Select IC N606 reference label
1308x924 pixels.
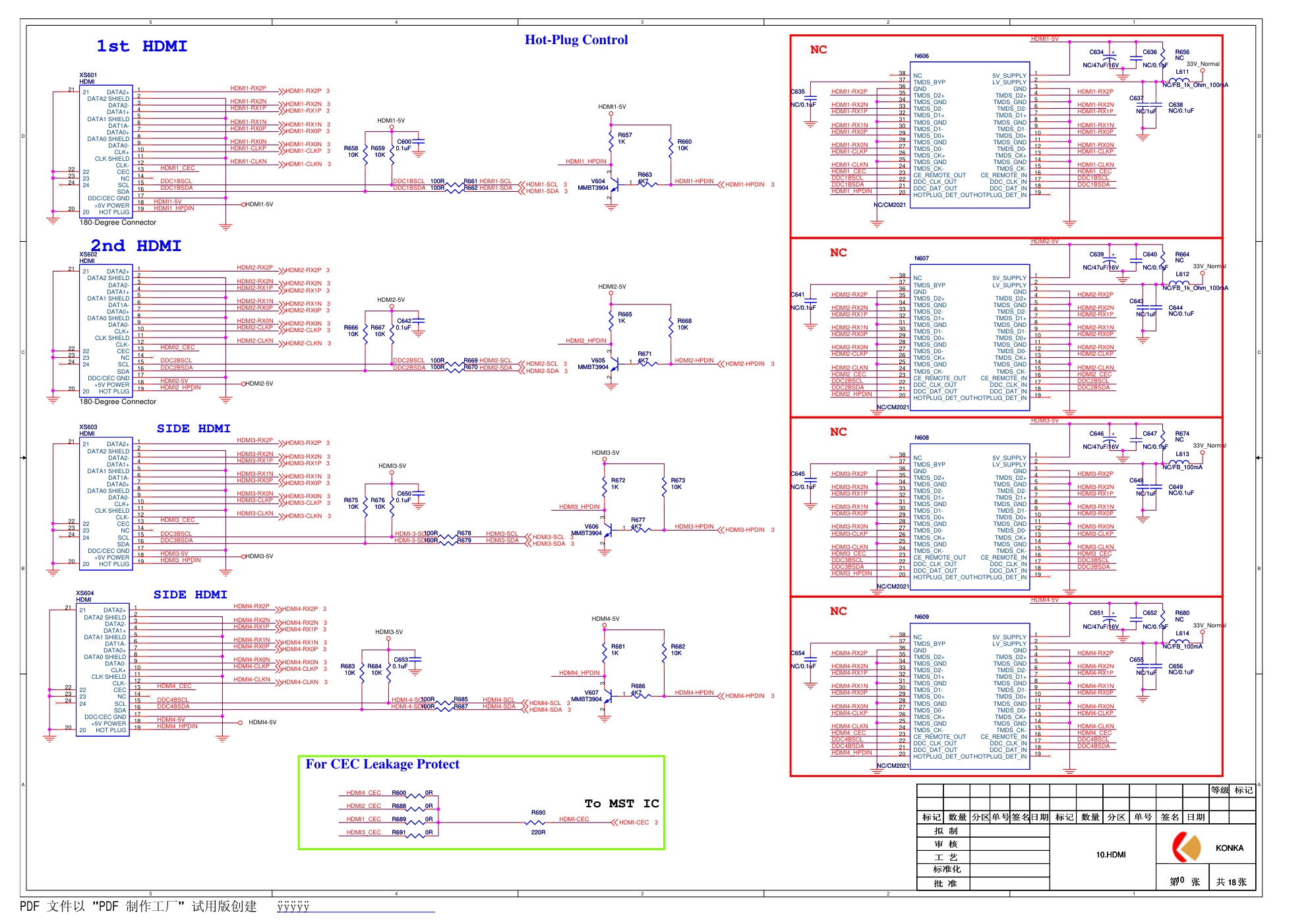922,56
